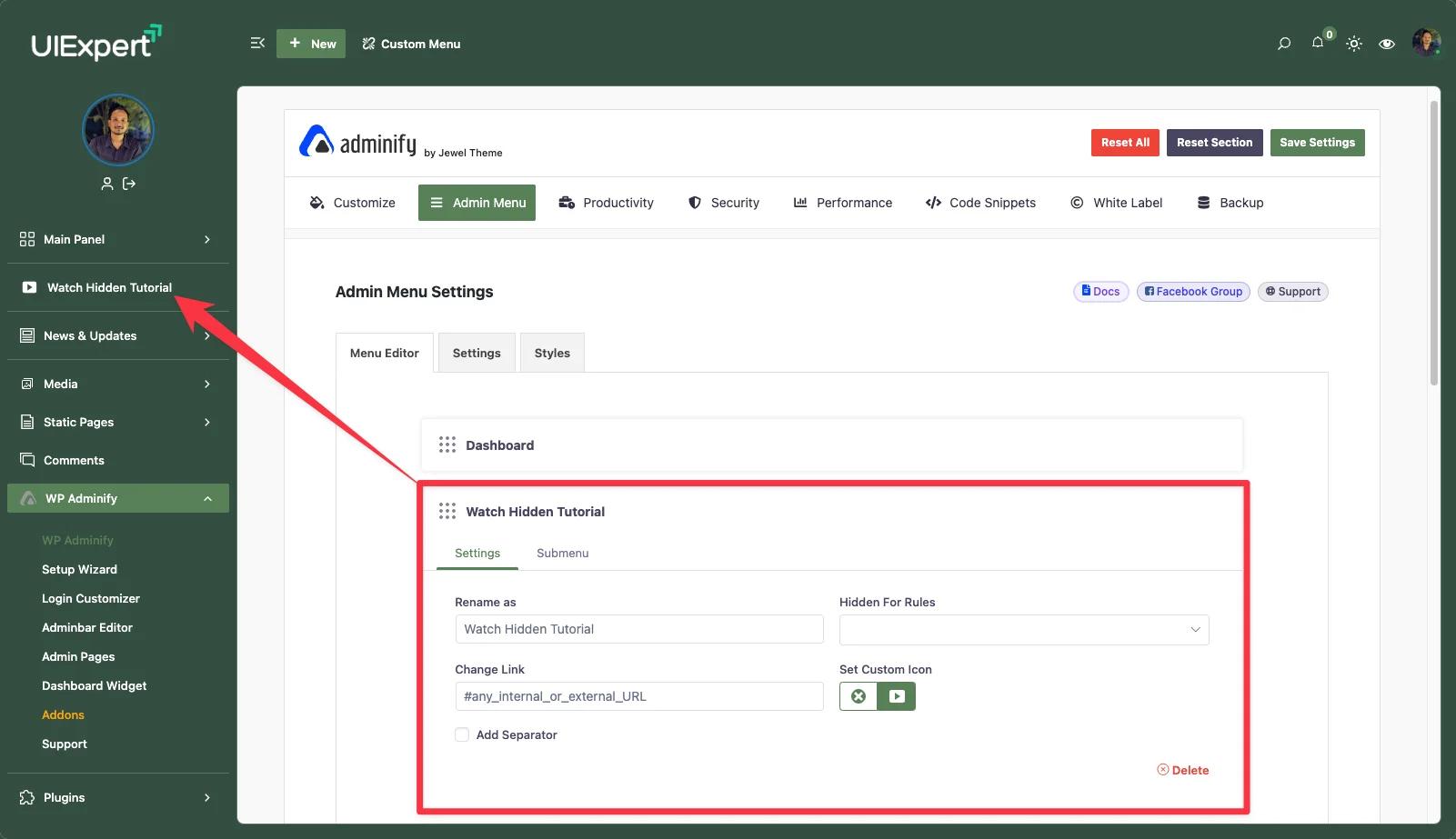The width and height of the screenshot is (1456, 839).
Task: Open the search magnifier icon
Action: click(x=1284, y=44)
